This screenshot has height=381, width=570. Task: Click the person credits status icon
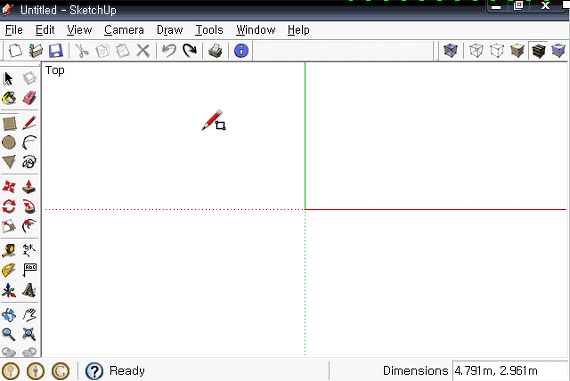pos(36,371)
